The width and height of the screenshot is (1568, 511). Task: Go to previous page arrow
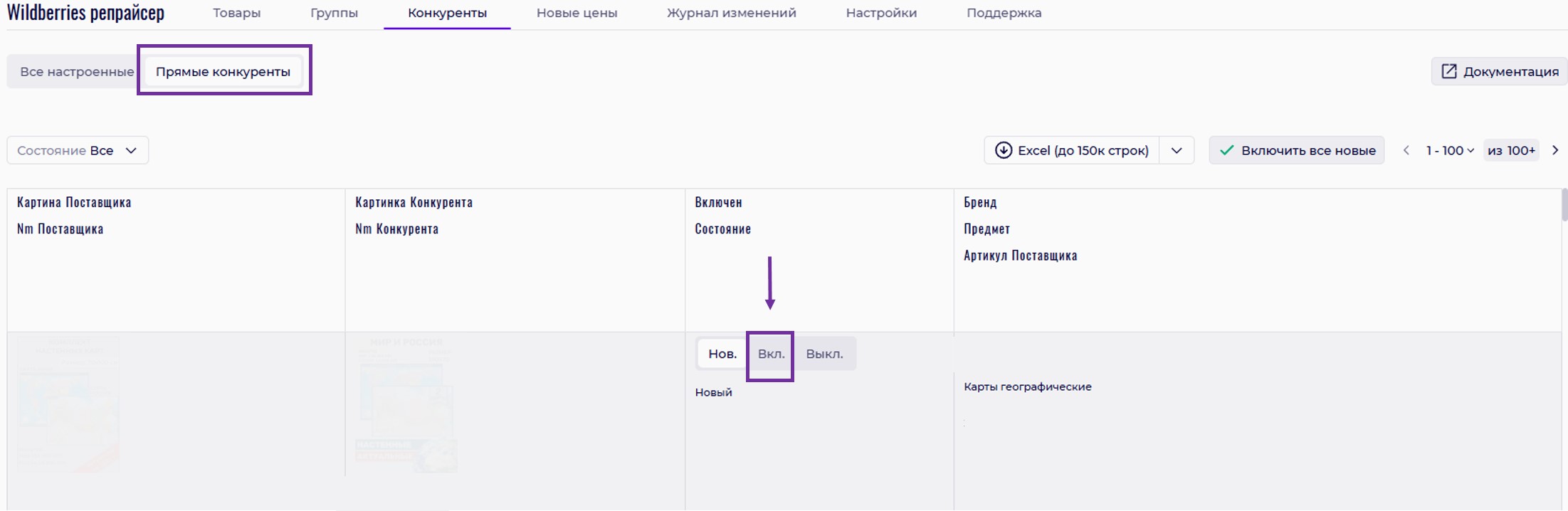1406,150
